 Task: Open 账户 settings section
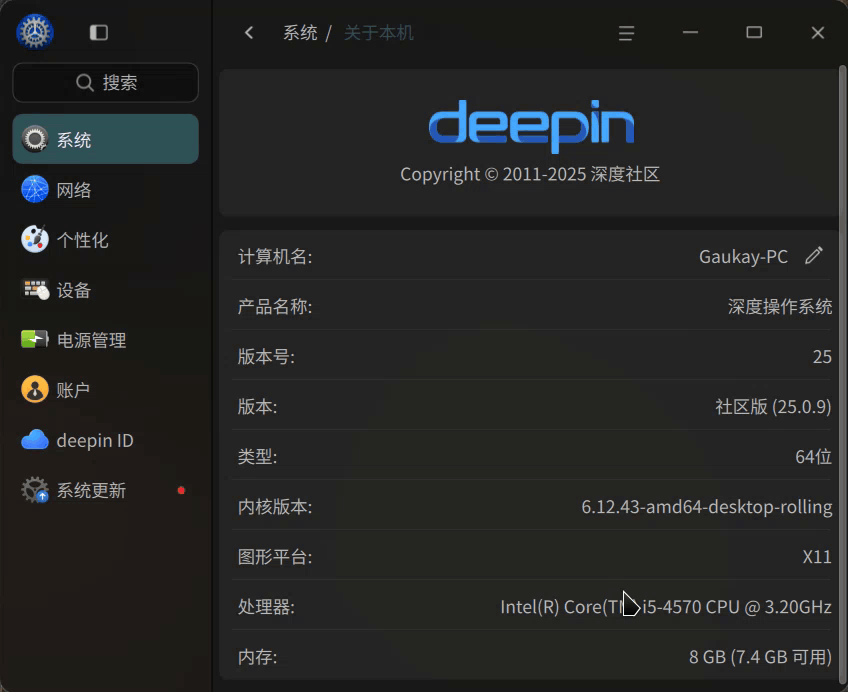[x=105, y=389]
